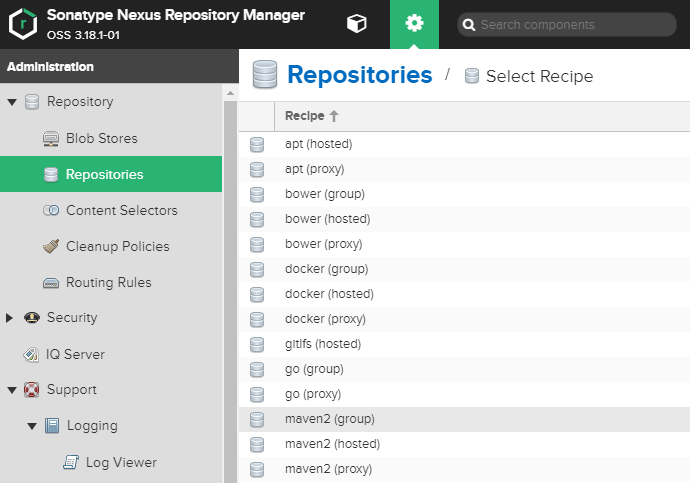Click the Routing Rules icon
The height and width of the screenshot is (483, 690).
[x=51, y=282]
